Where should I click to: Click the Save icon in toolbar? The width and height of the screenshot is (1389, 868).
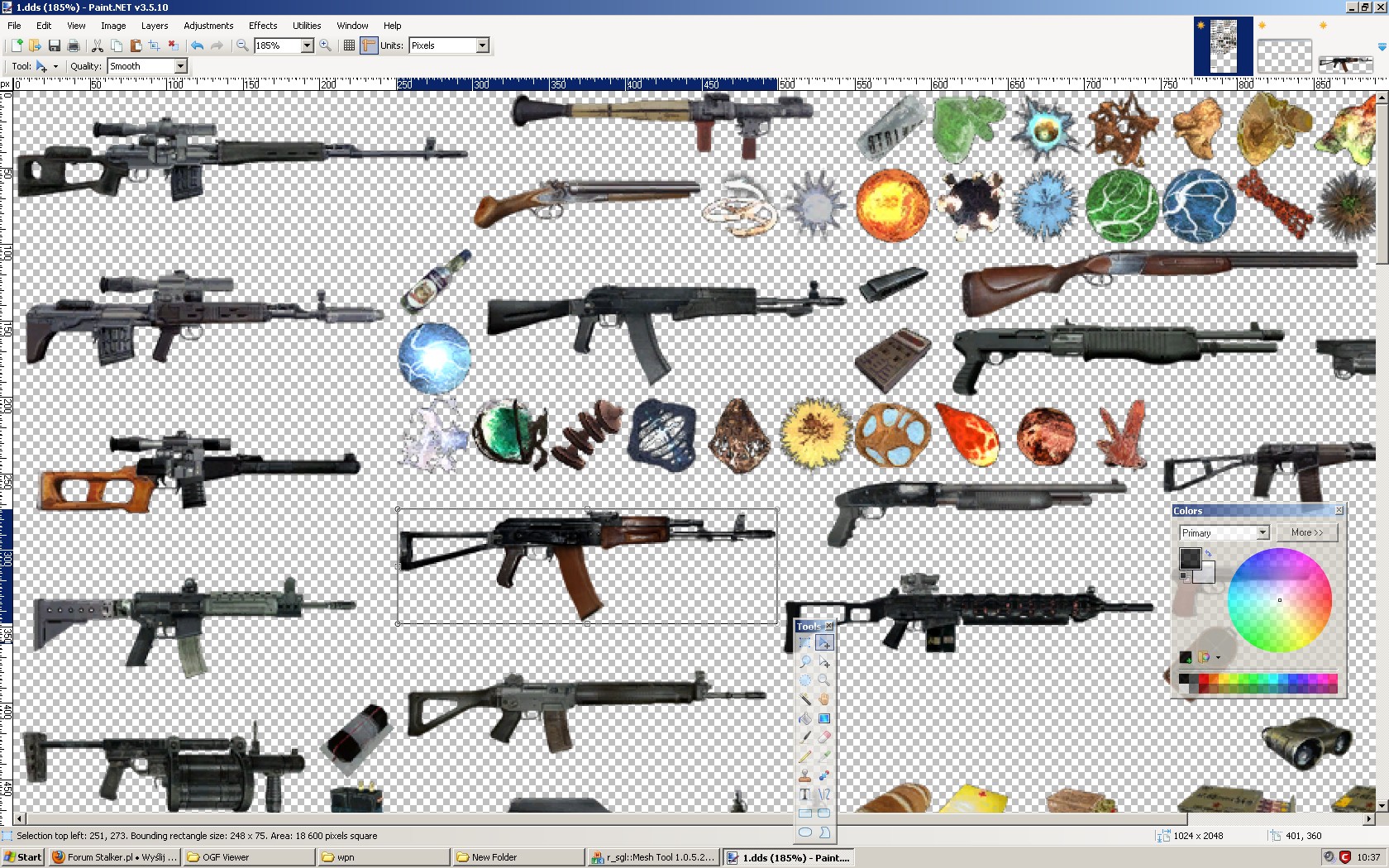tap(54, 45)
